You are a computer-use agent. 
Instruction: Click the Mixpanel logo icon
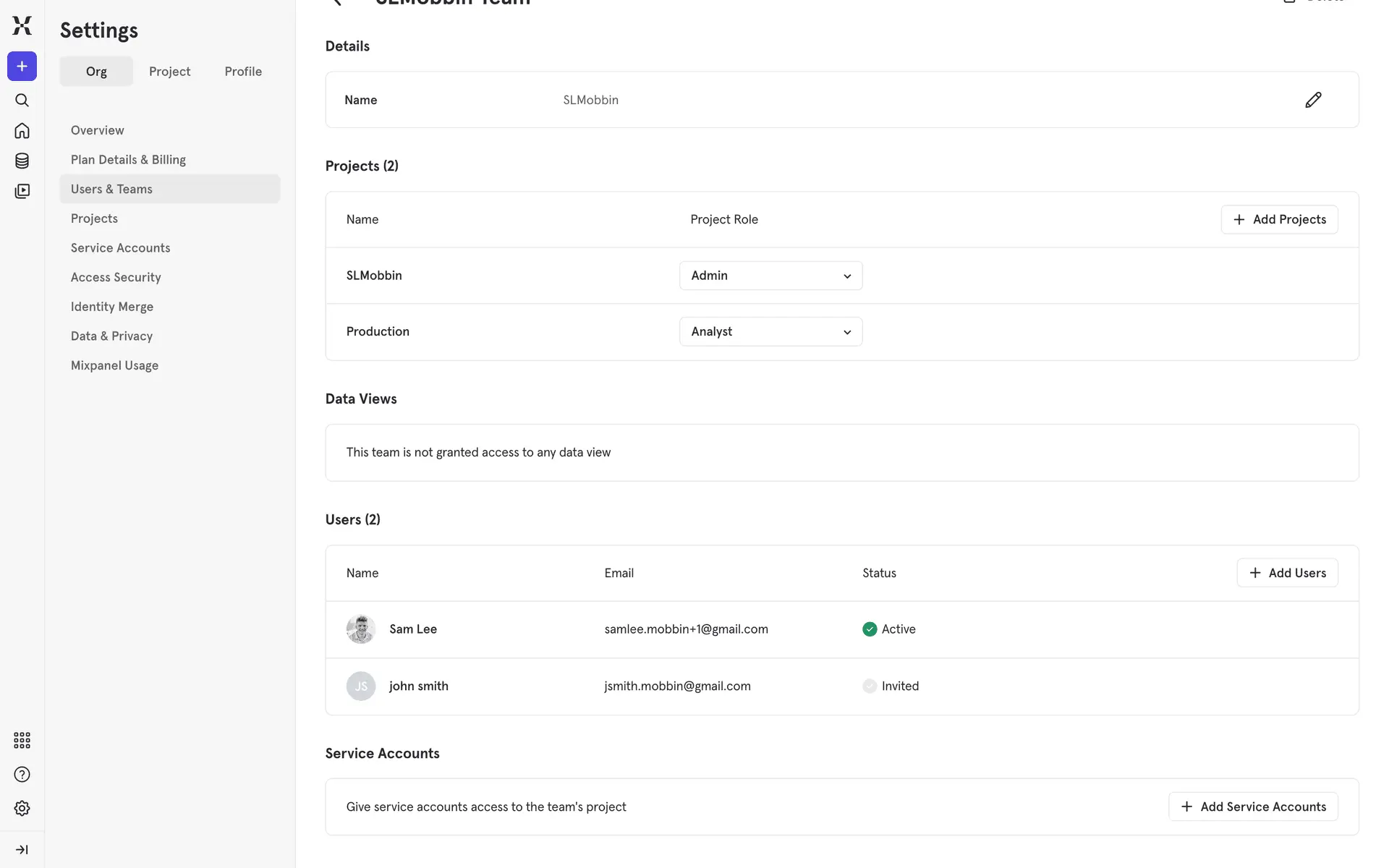point(22,25)
